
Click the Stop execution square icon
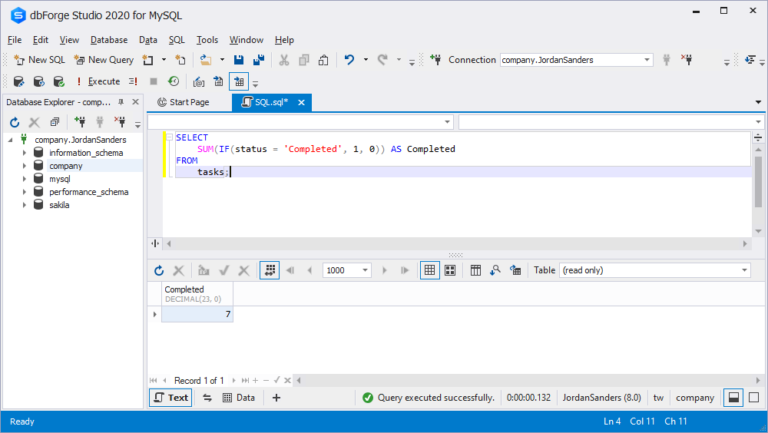[x=153, y=81]
